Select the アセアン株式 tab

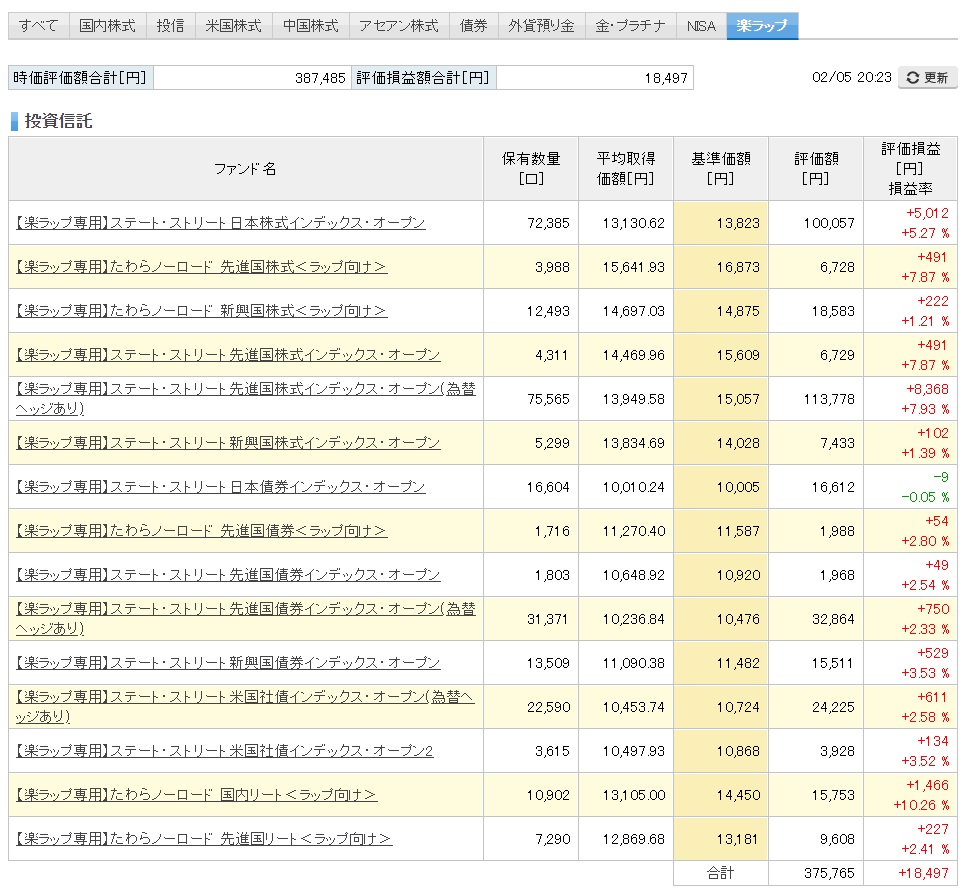click(399, 26)
